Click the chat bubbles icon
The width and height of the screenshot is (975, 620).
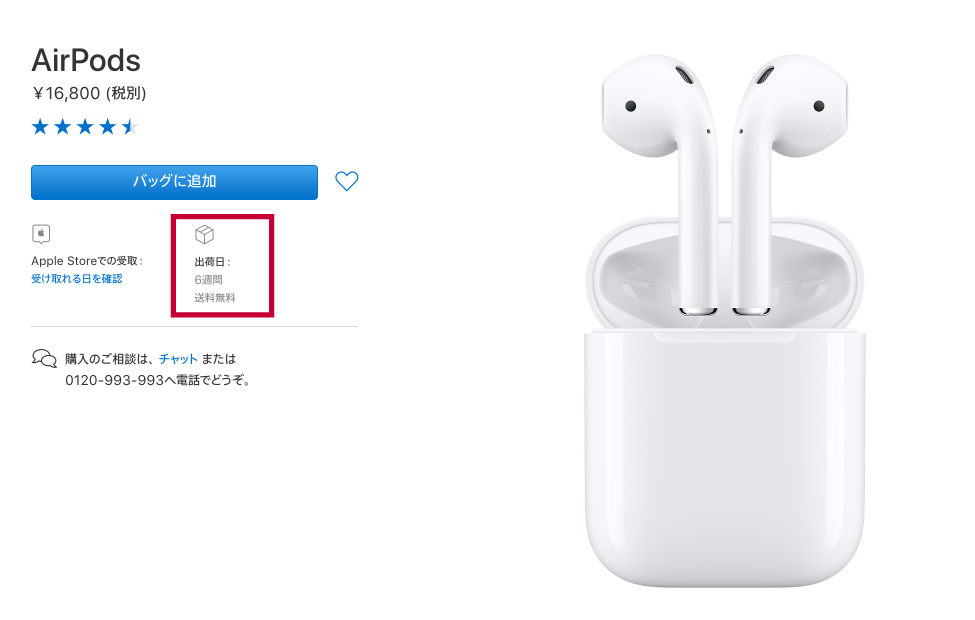click(x=44, y=358)
